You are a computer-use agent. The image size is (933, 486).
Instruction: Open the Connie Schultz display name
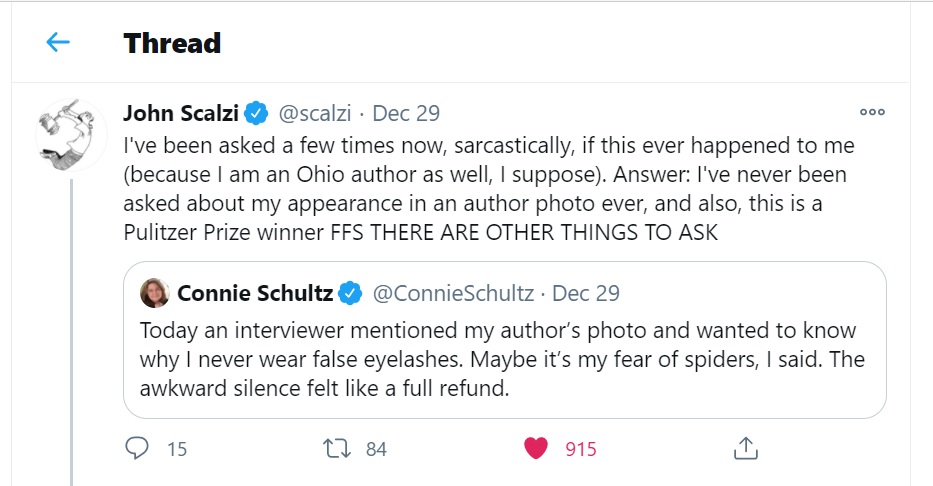[x=255, y=293]
